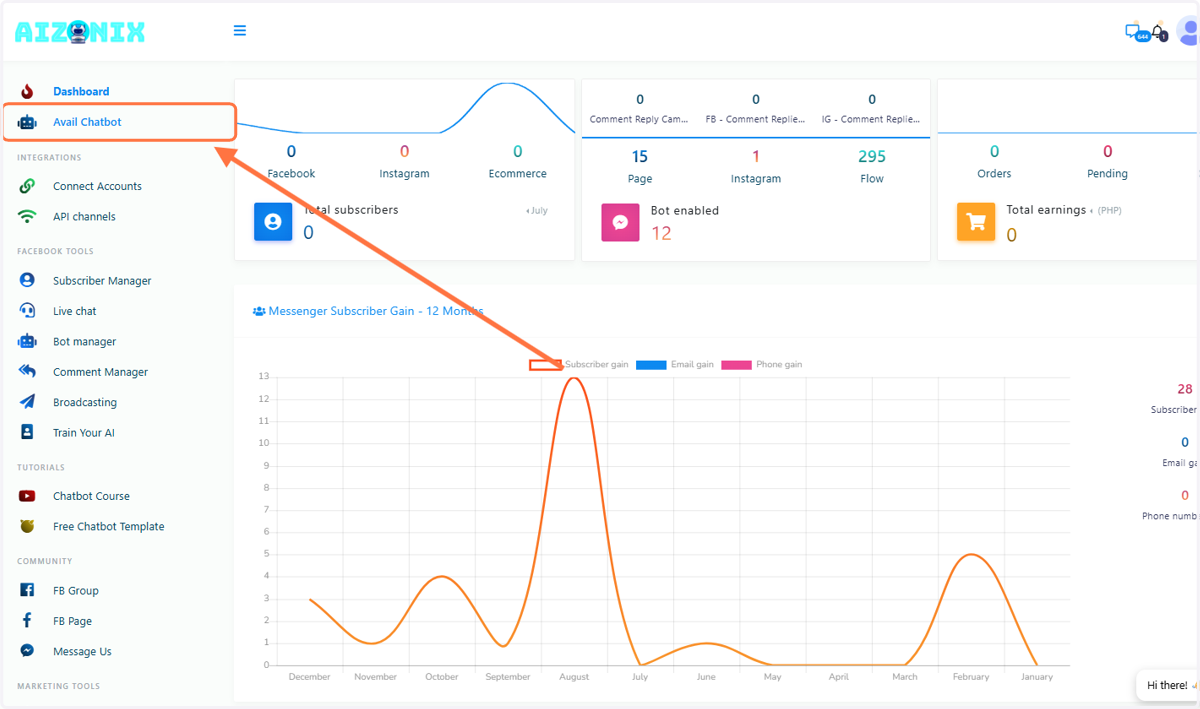The width and height of the screenshot is (1200, 709).
Task: Click the Train Your AI icon
Action: (27, 433)
